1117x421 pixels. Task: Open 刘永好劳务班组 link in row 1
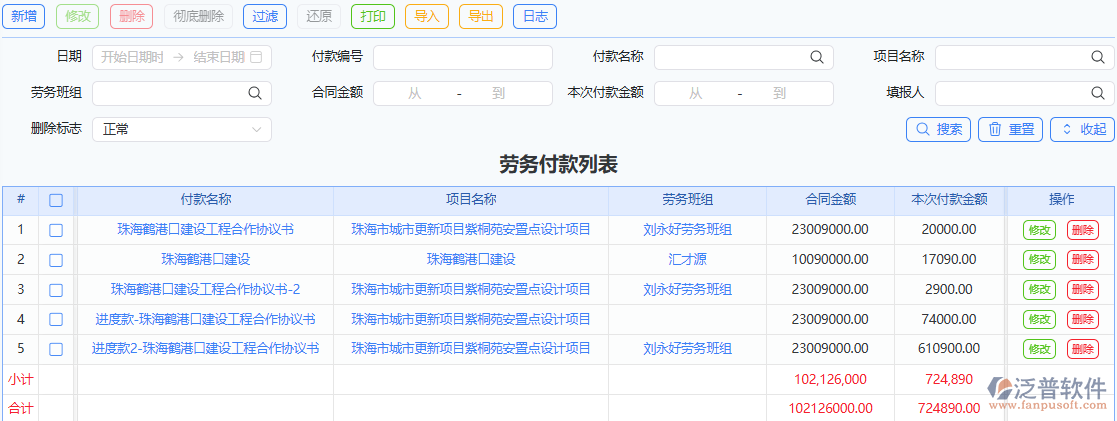(687, 229)
